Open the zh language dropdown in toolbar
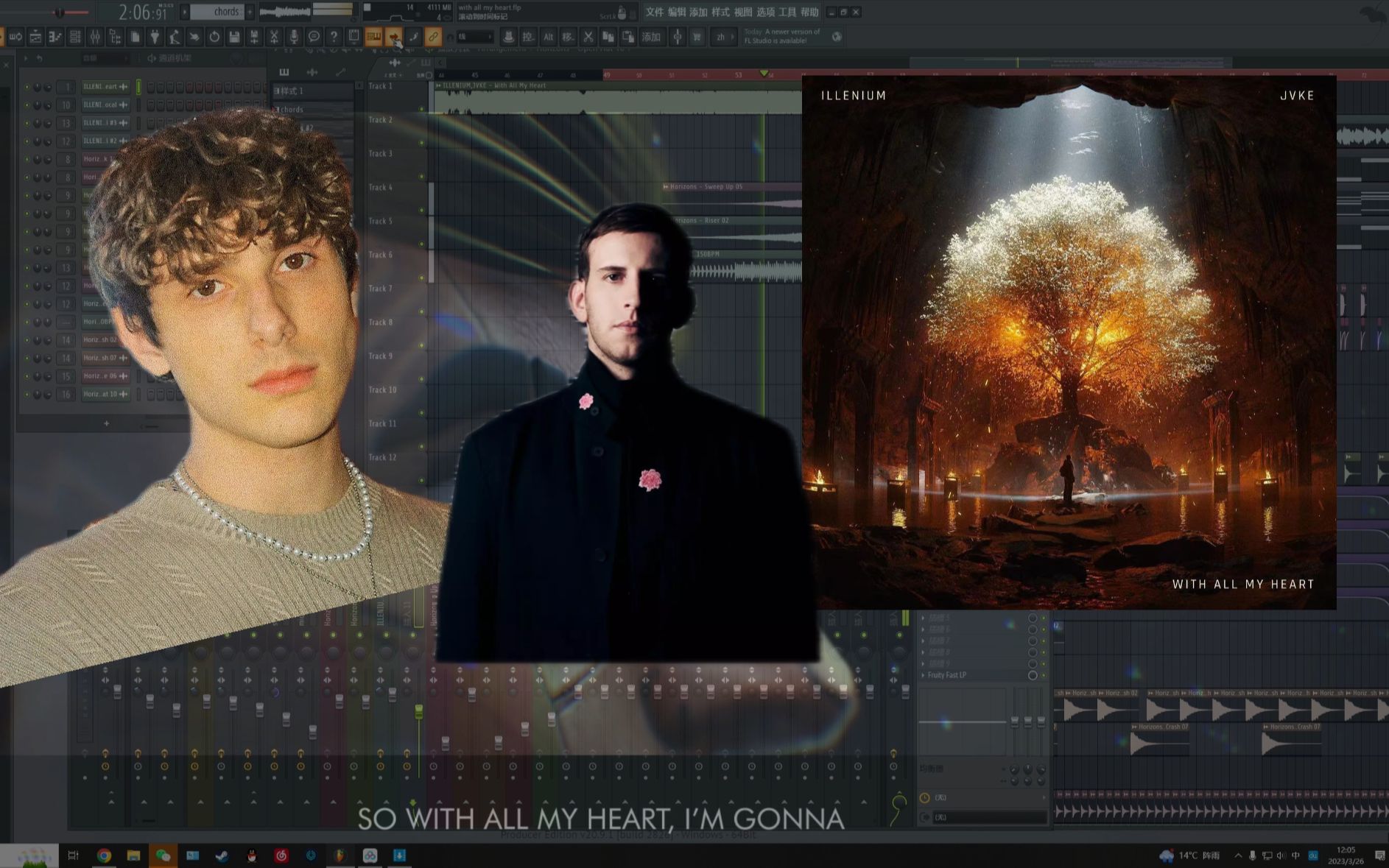This screenshot has height=868, width=1389. [x=723, y=37]
